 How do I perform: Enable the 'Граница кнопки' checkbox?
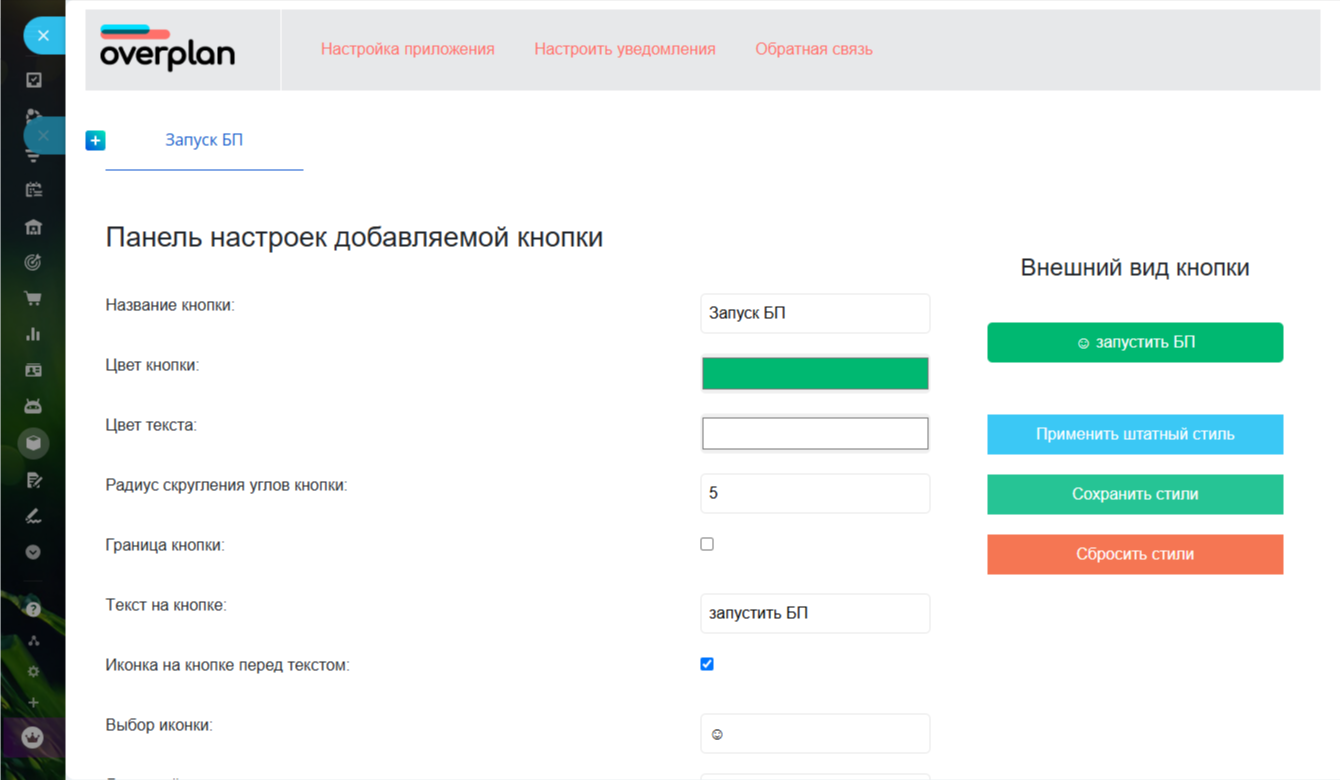[x=707, y=544]
